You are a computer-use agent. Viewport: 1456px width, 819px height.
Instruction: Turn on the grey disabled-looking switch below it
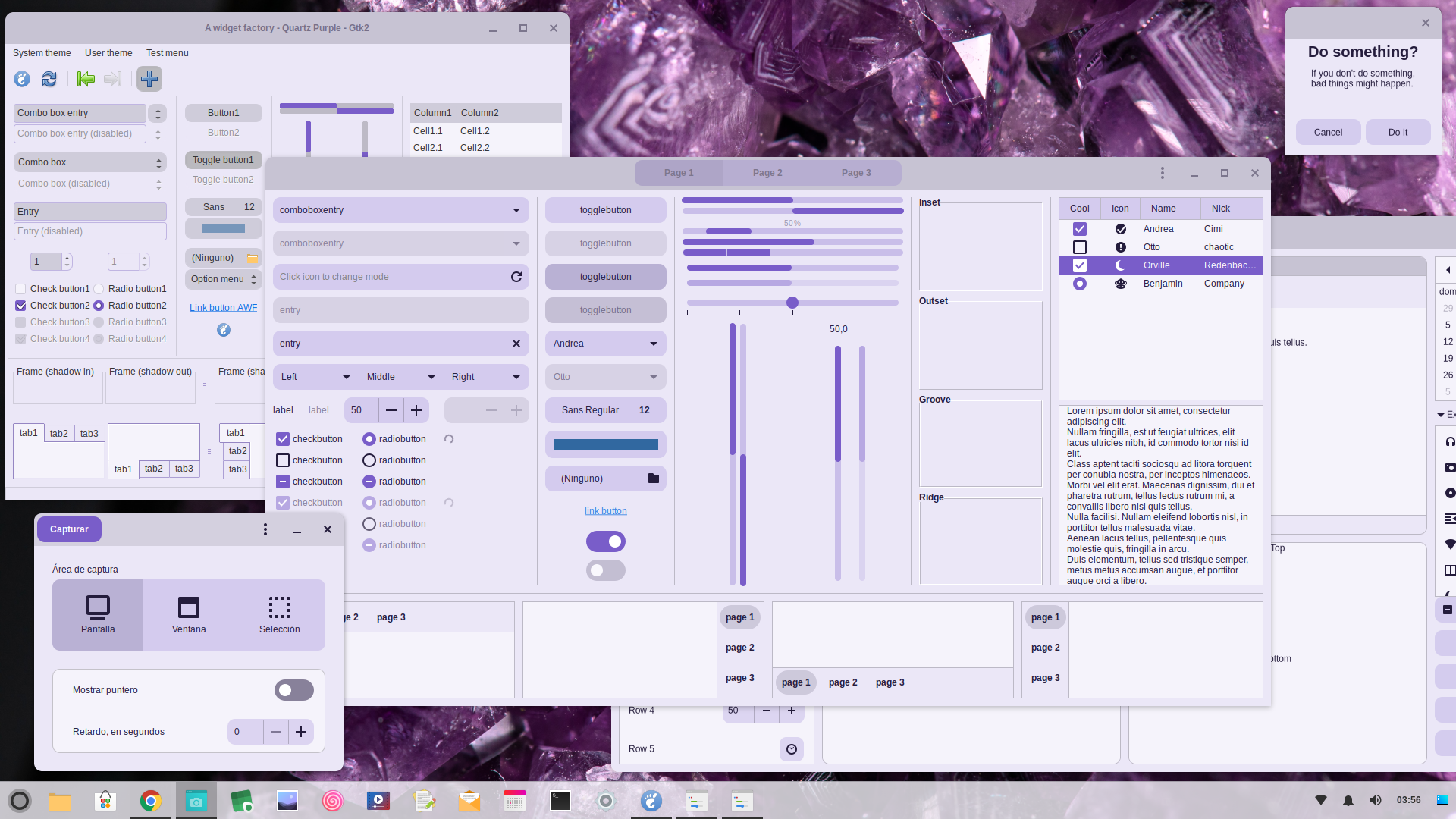pos(606,570)
